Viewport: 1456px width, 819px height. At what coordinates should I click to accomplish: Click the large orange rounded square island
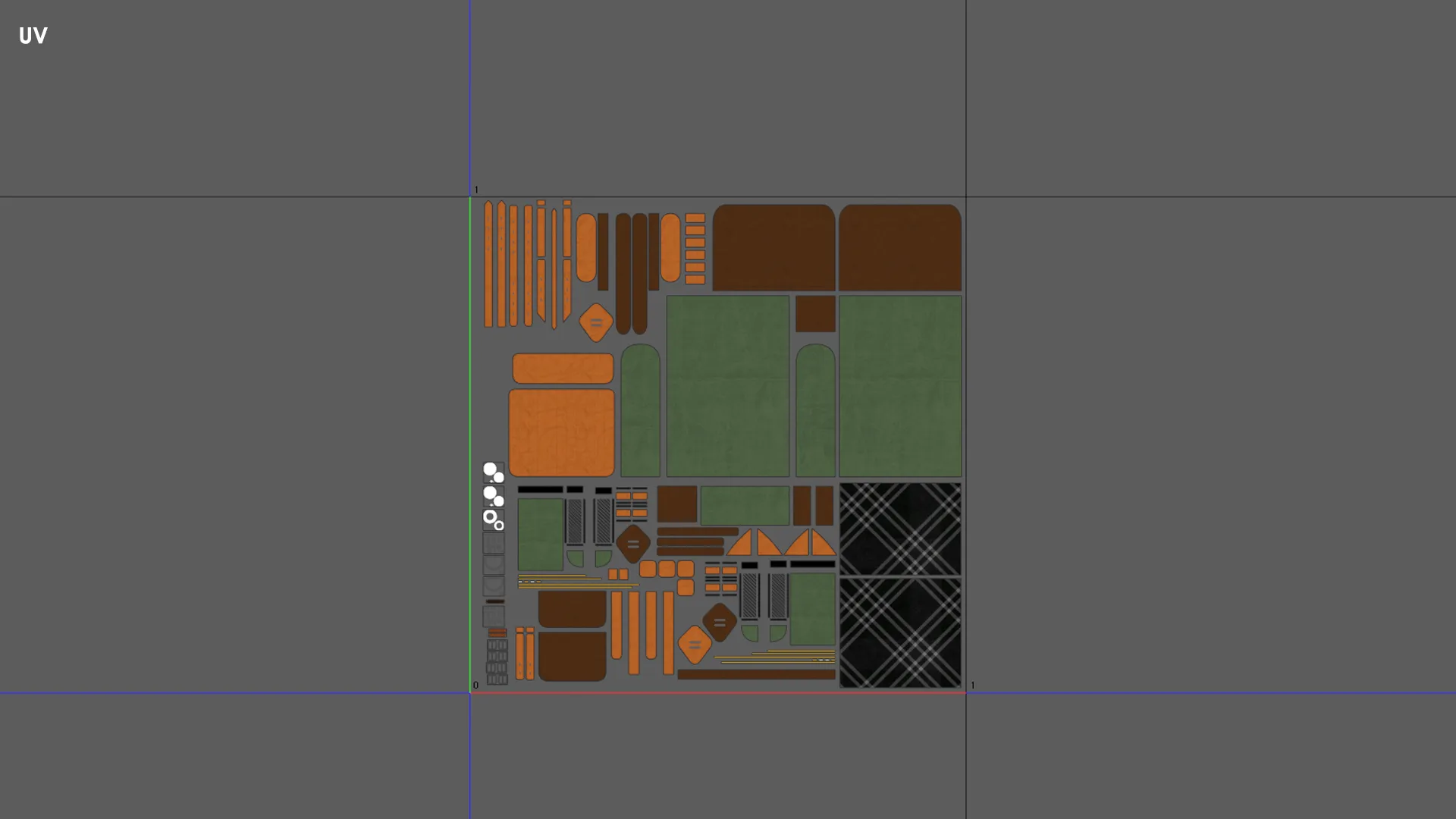[561, 432]
